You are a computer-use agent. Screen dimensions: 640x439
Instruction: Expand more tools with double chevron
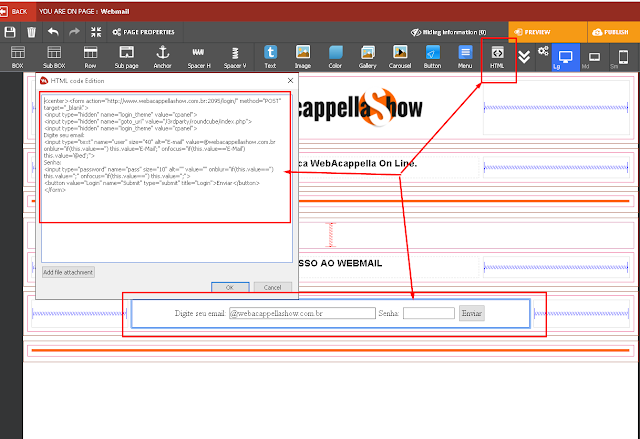[524, 57]
